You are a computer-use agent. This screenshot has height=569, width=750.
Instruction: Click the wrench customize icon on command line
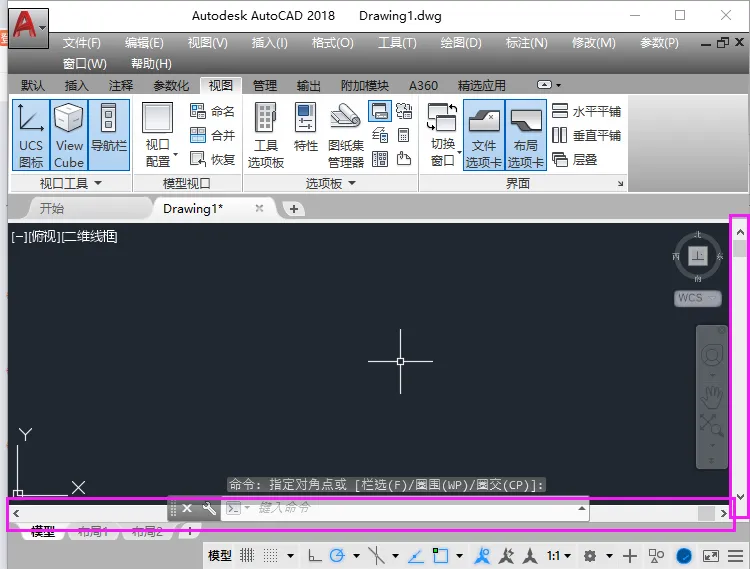coord(209,508)
